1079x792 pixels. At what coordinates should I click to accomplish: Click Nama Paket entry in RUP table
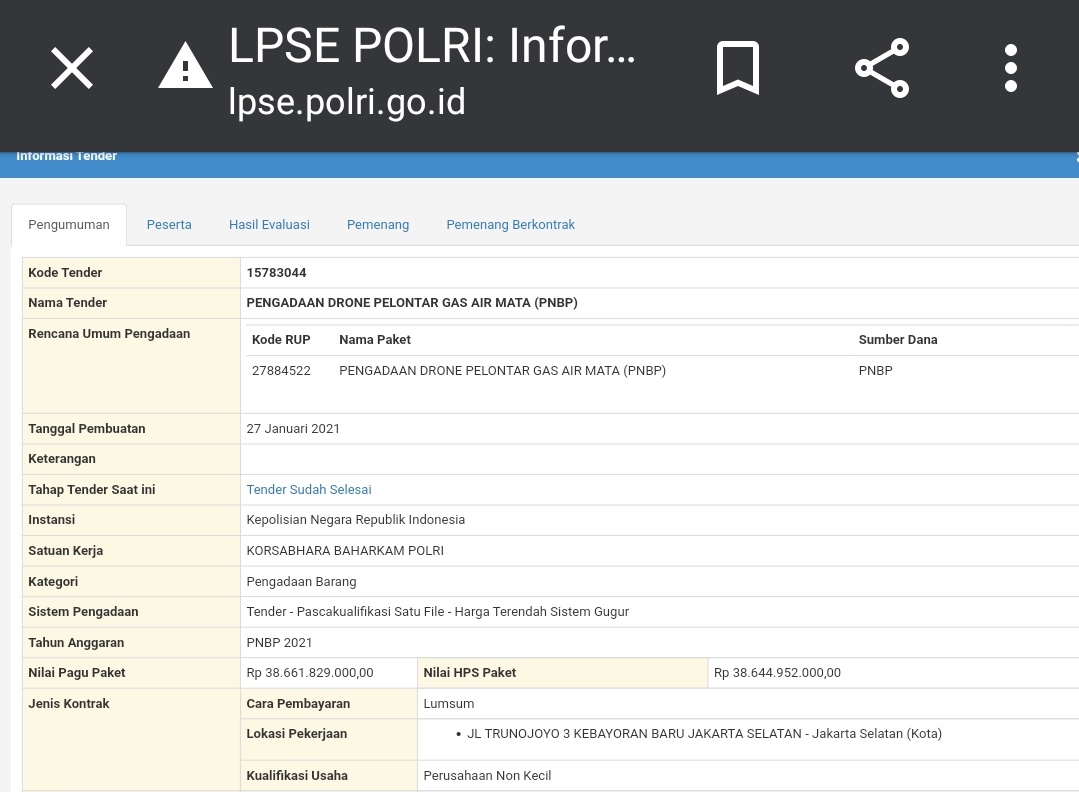point(502,370)
